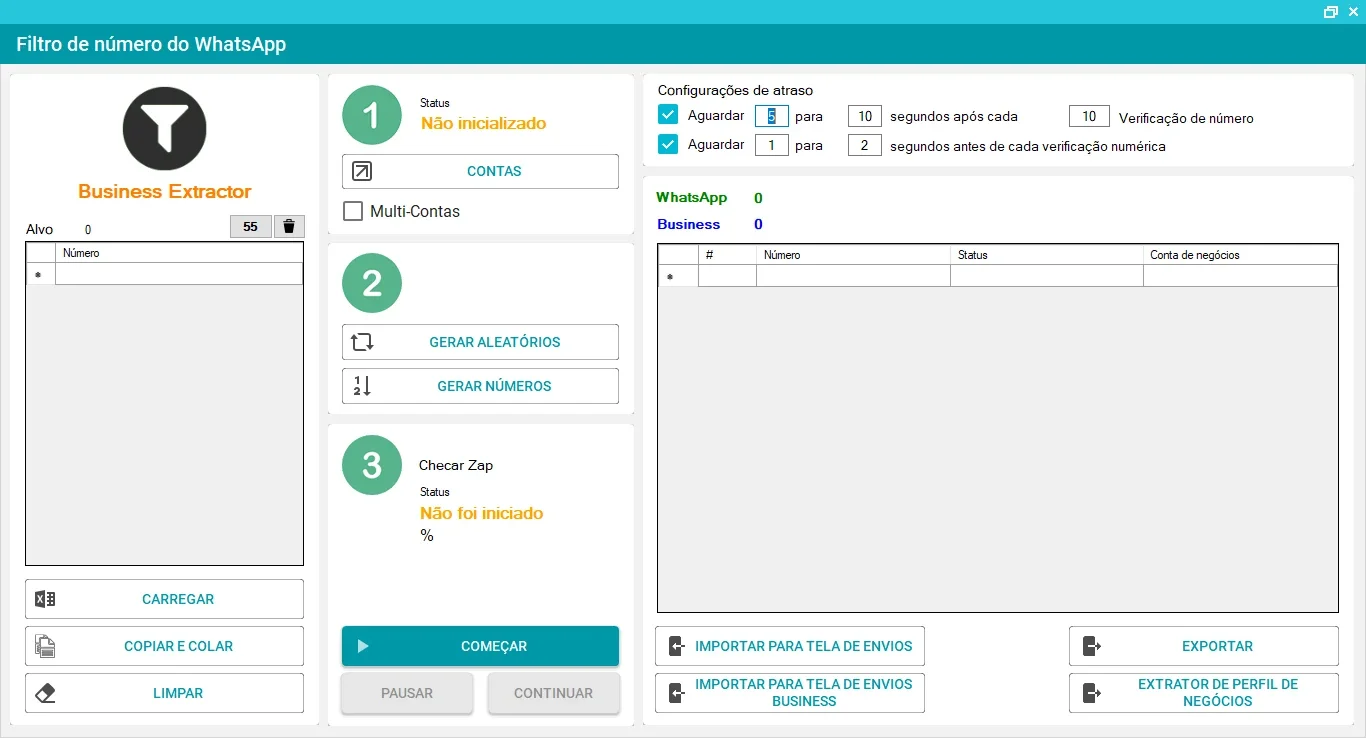
Task: Open the EXTRATOR DE PERFIL DE NEGÓCIOS
Action: (1204, 693)
